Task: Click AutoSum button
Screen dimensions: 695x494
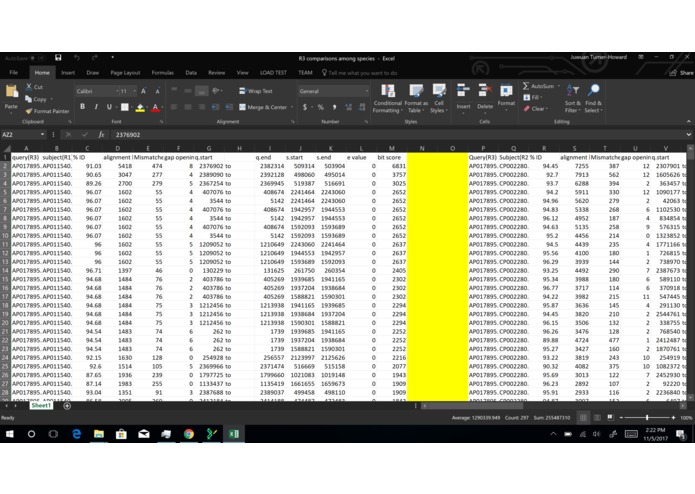Action: 538,86
